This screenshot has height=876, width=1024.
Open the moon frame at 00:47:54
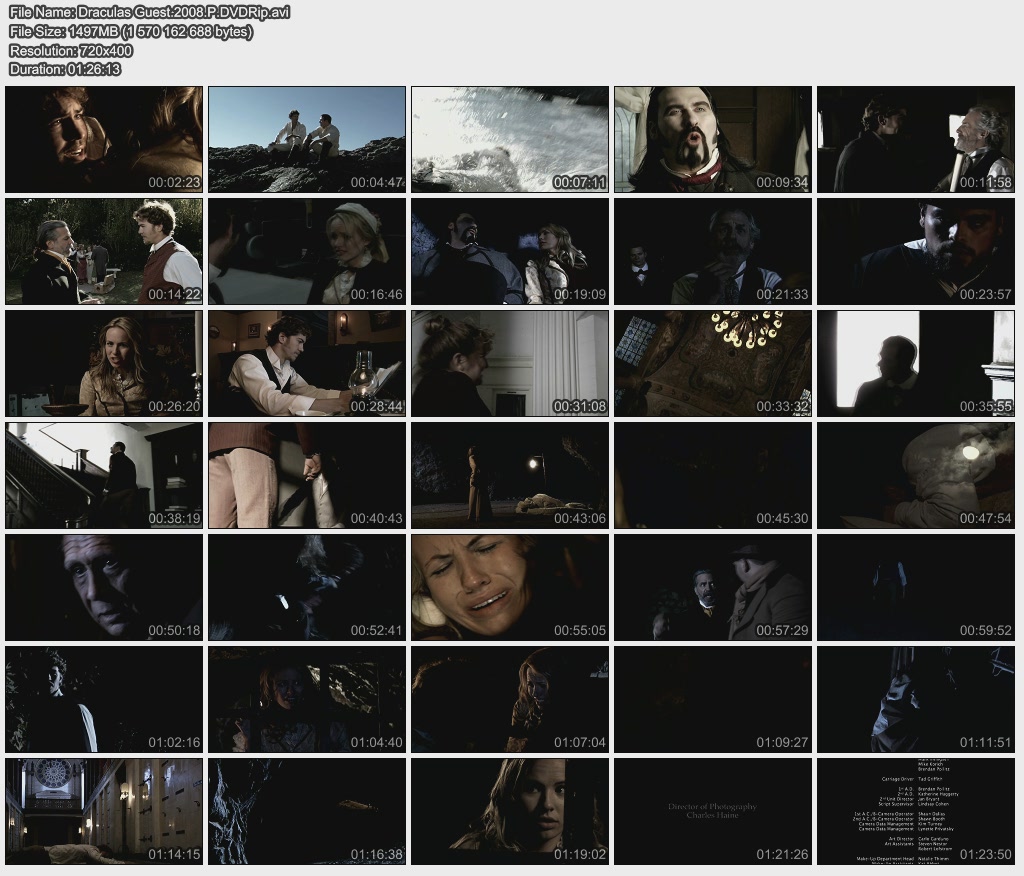pyautogui.click(x=916, y=476)
